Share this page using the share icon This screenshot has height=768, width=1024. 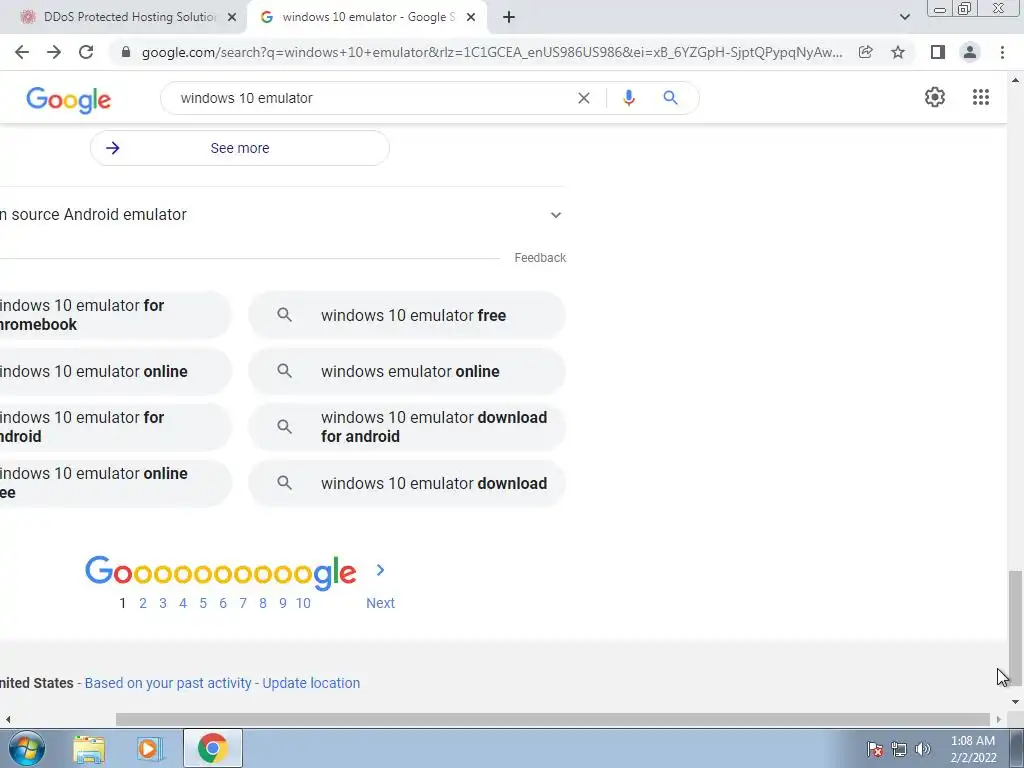coord(866,52)
